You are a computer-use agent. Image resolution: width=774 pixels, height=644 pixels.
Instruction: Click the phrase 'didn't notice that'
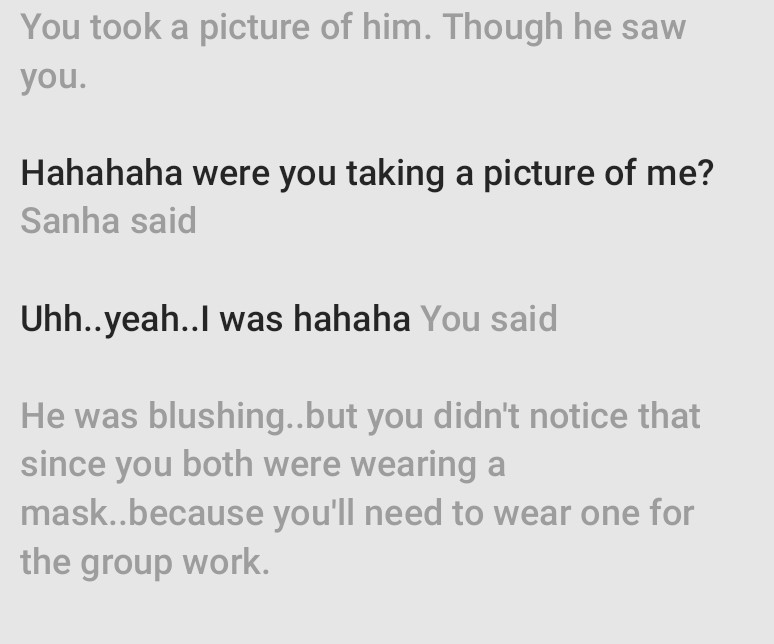coord(567,416)
